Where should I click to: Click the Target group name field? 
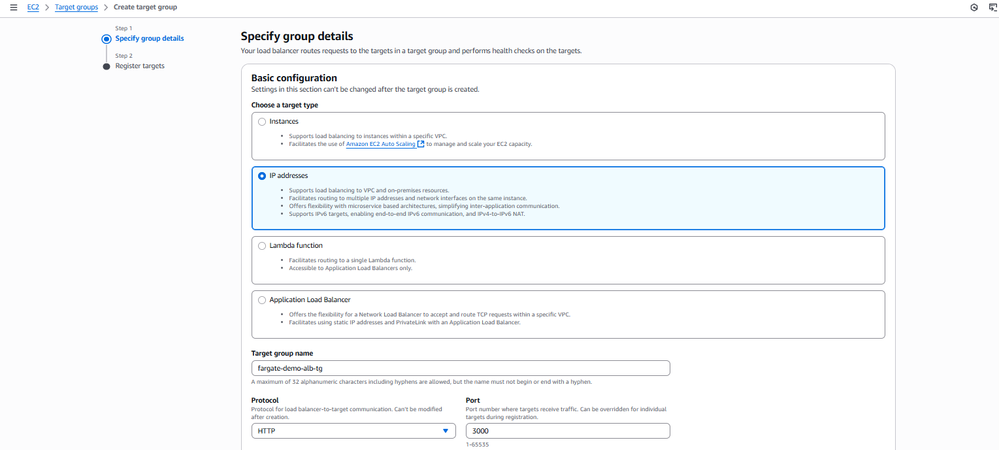tap(460, 368)
